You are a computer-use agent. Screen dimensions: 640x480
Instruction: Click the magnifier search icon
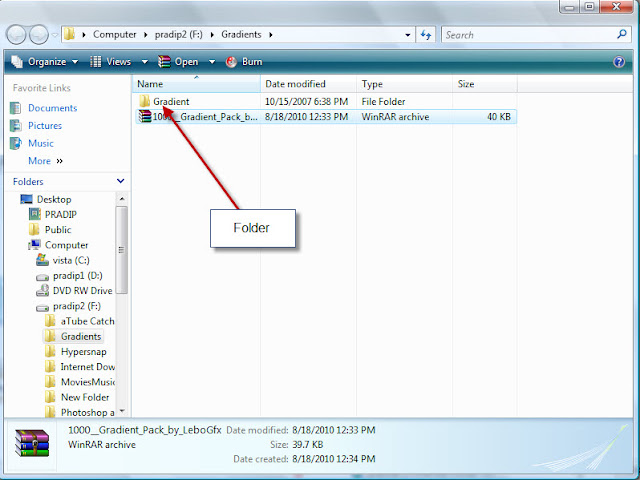click(622, 34)
